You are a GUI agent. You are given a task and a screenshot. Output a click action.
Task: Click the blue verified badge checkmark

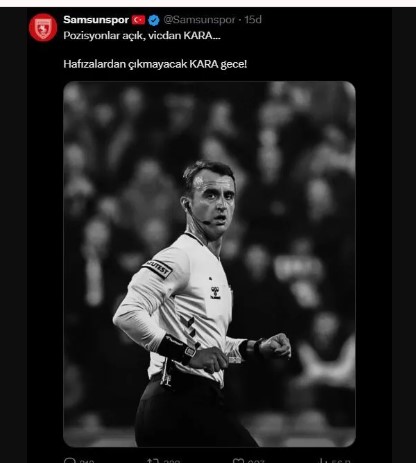coord(154,20)
